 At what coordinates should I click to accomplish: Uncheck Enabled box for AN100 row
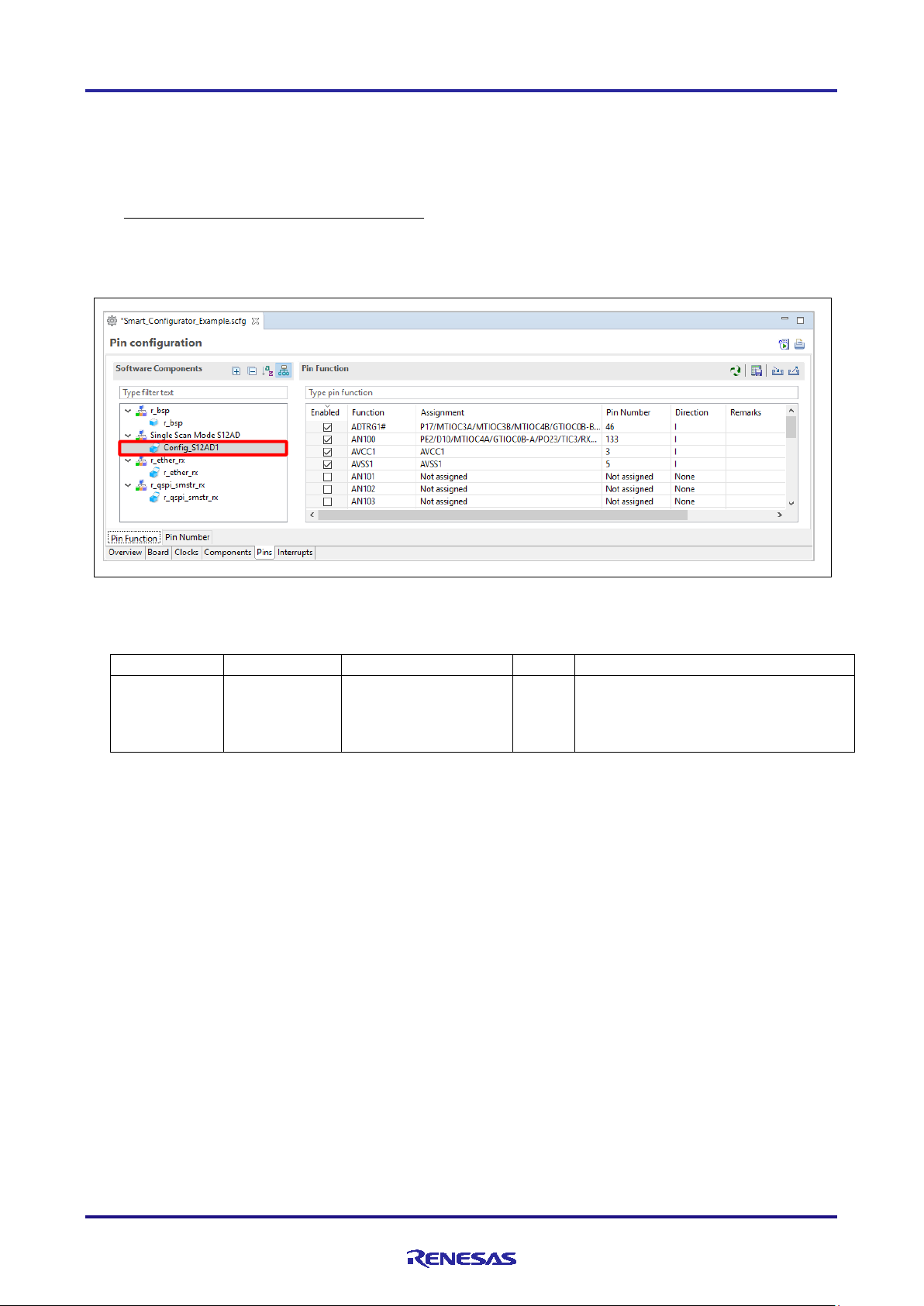click(327, 439)
